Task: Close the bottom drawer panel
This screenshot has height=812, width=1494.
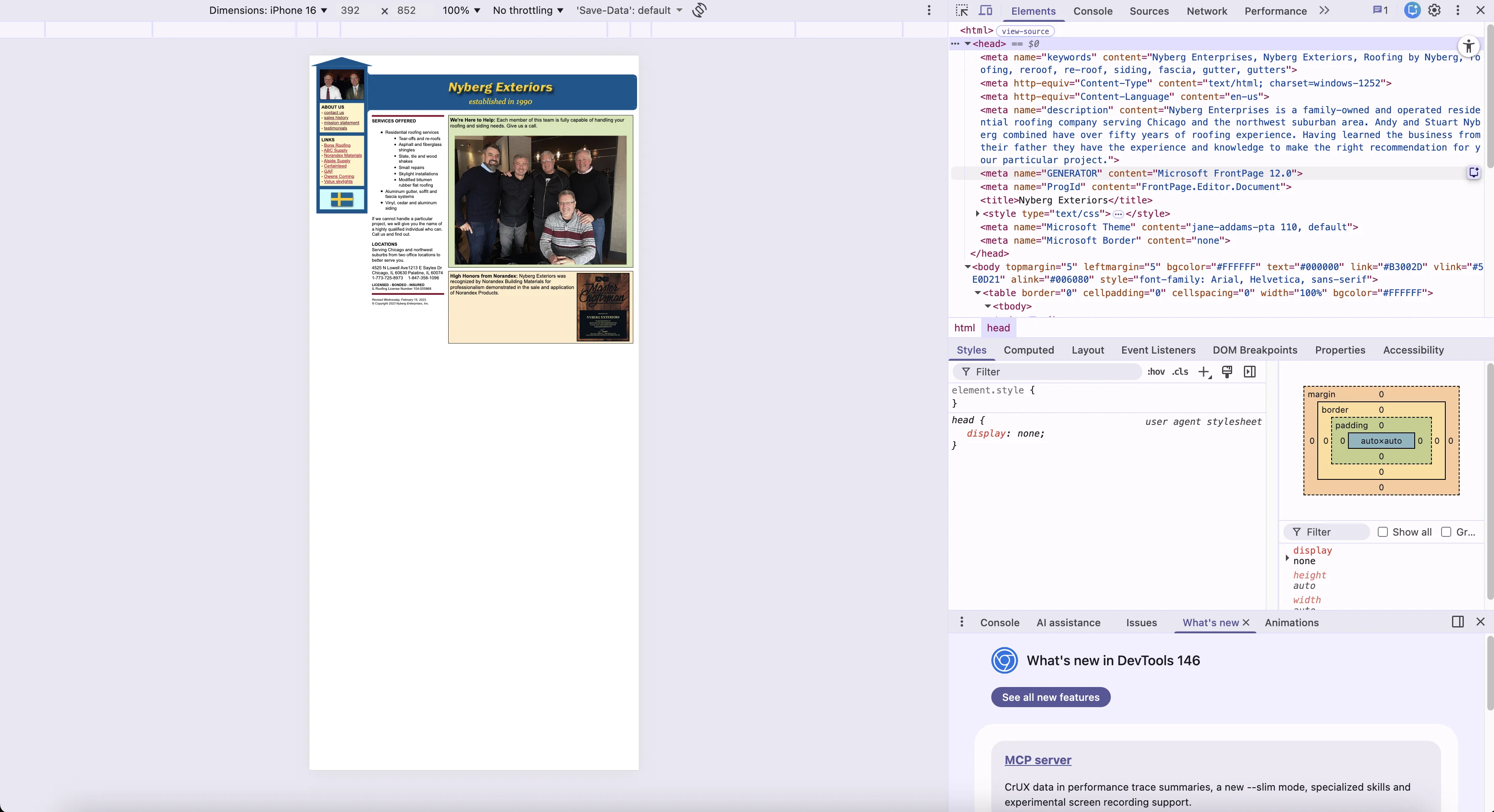Action: click(x=1480, y=622)
